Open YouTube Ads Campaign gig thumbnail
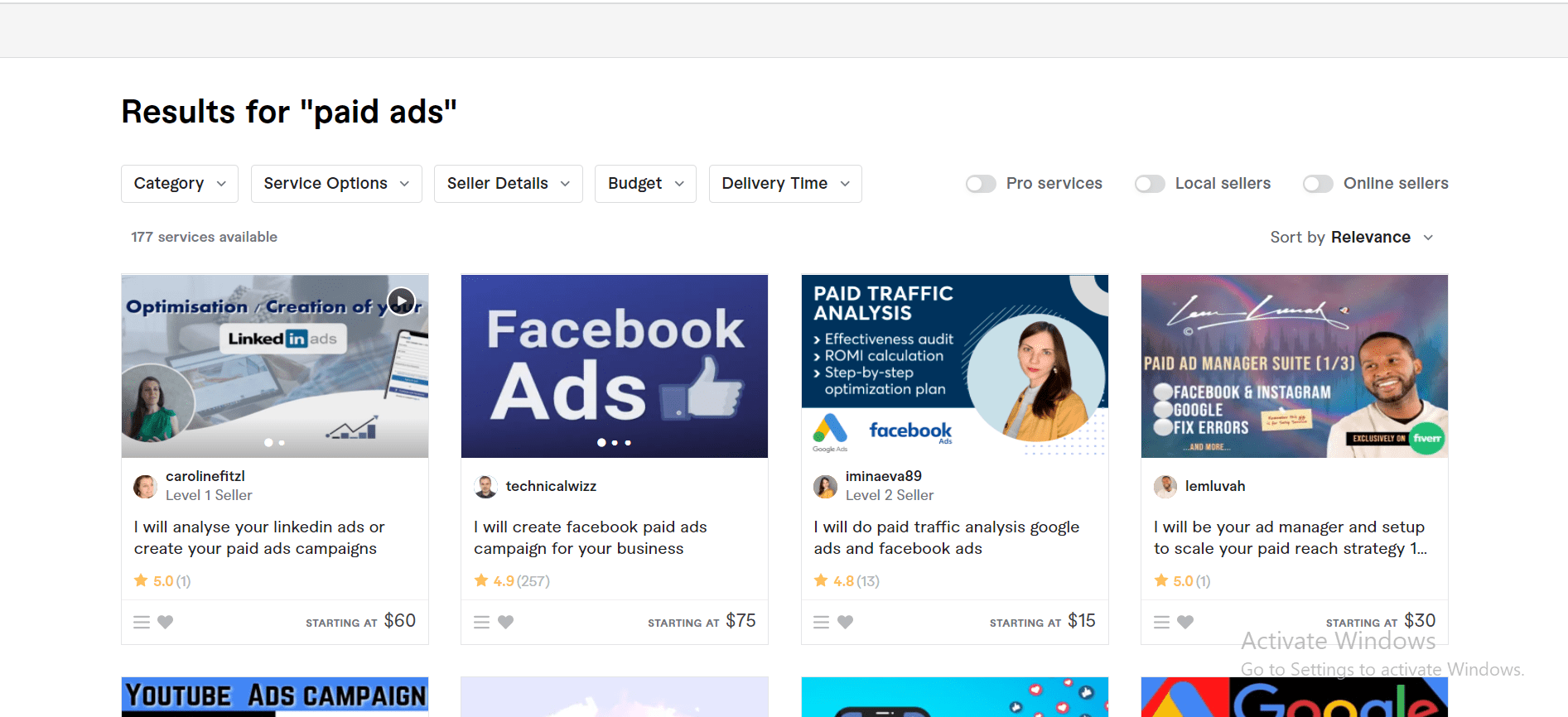Viewport: 1568px width, 717px height. pos(275,696)
